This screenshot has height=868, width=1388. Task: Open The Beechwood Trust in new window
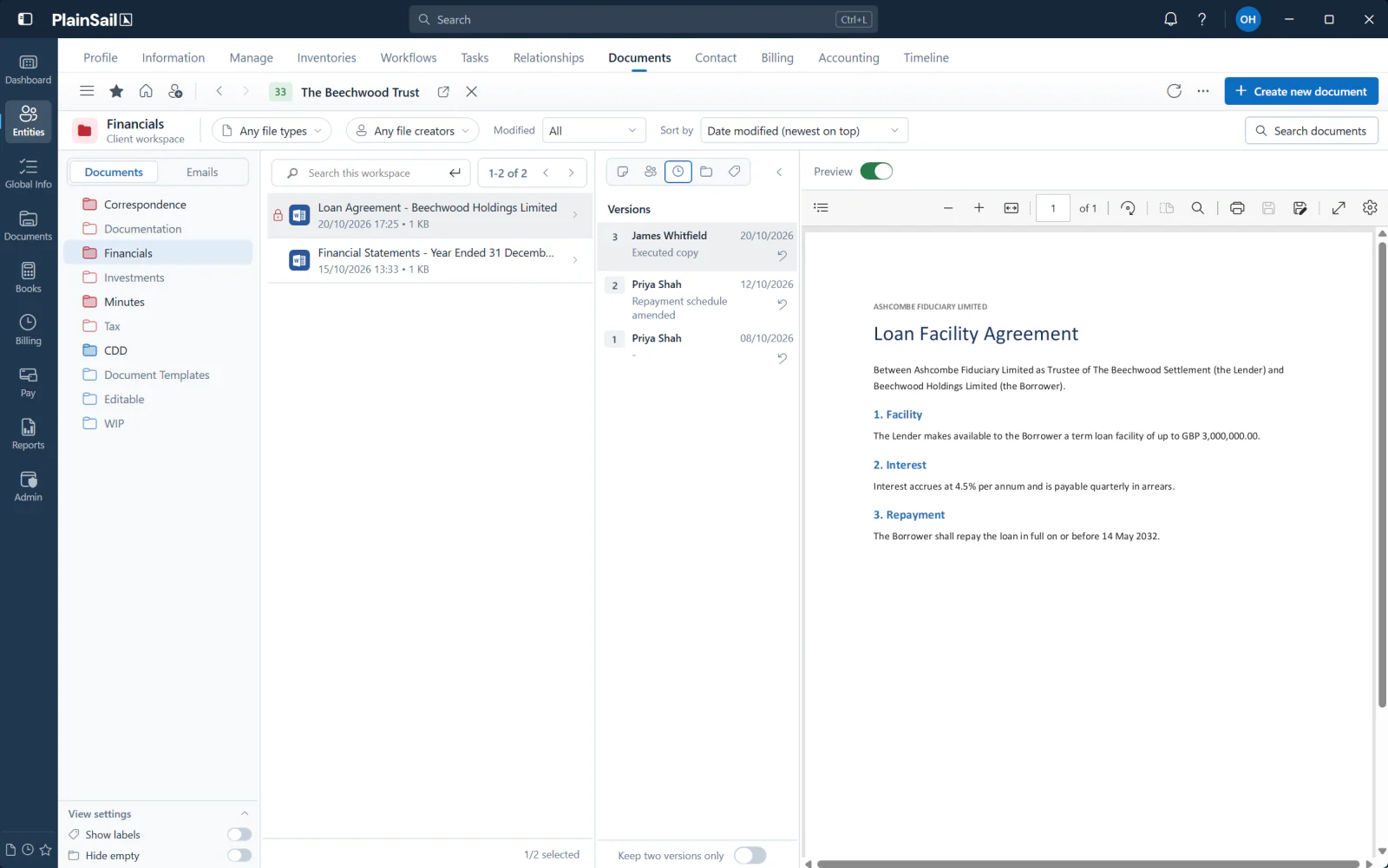[x=443, y=92]
